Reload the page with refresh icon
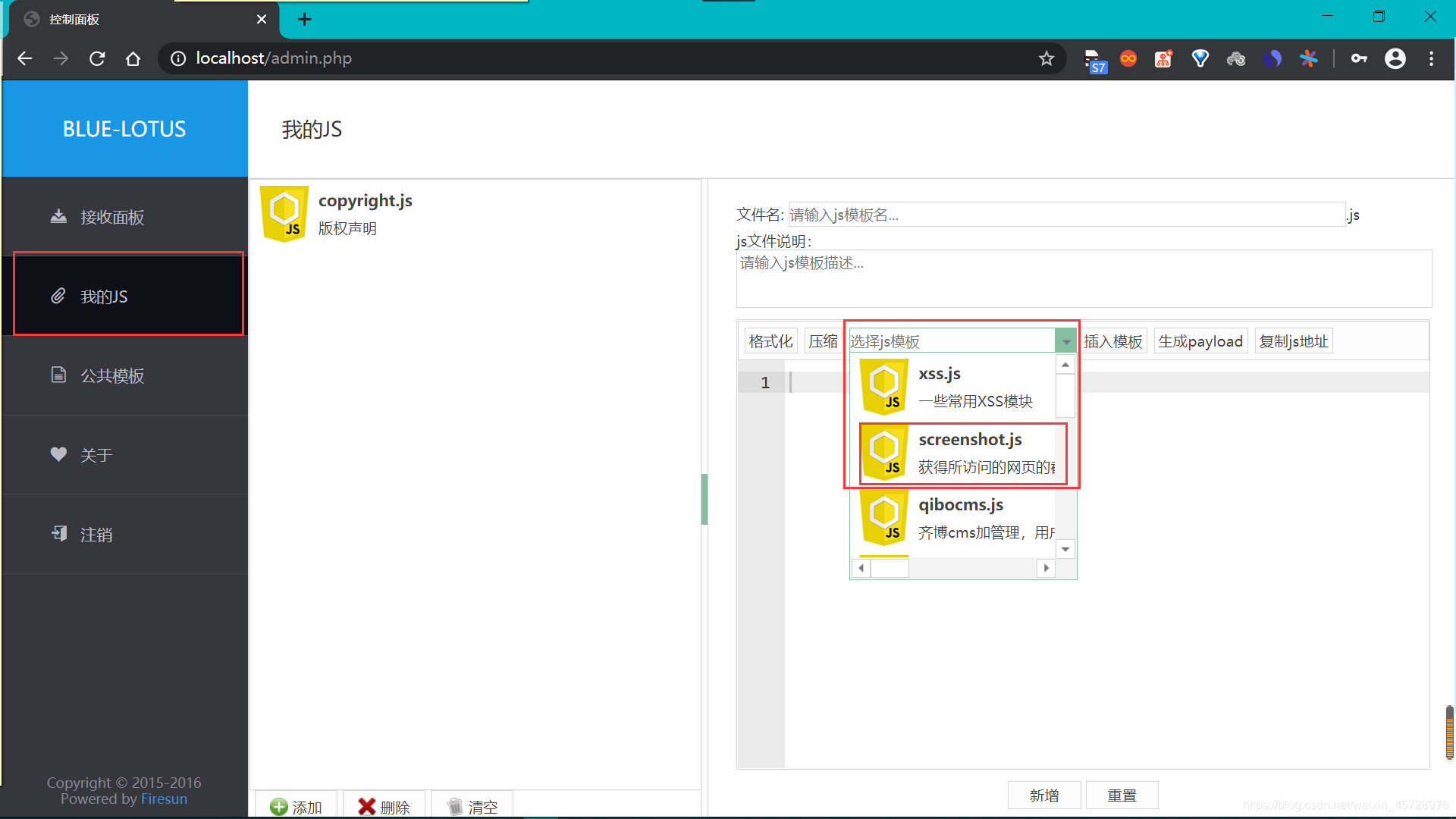 [x=97, y=58]
